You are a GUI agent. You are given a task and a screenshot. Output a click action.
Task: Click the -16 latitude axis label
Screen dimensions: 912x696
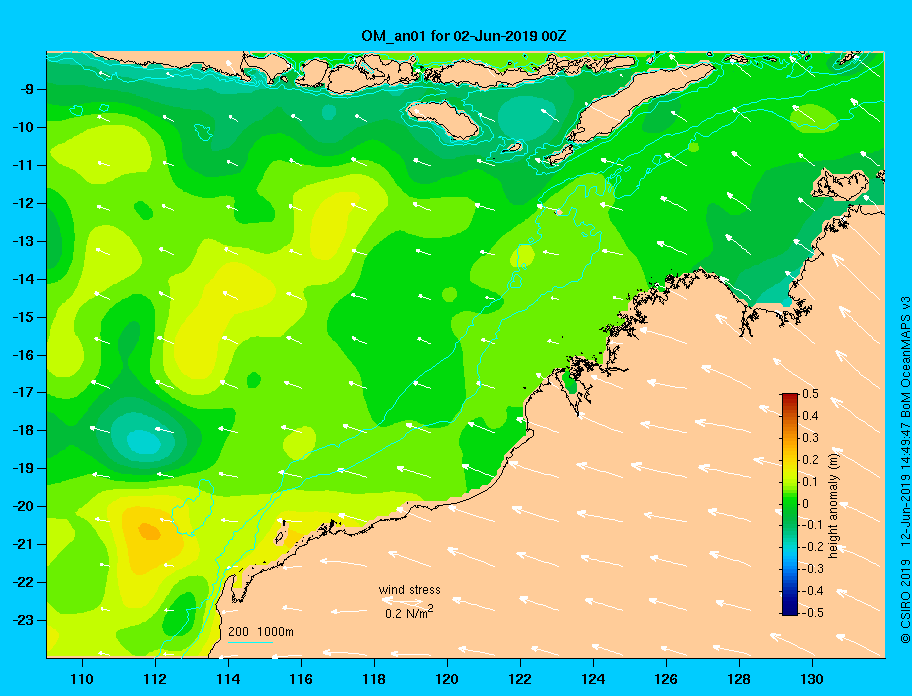23,355
